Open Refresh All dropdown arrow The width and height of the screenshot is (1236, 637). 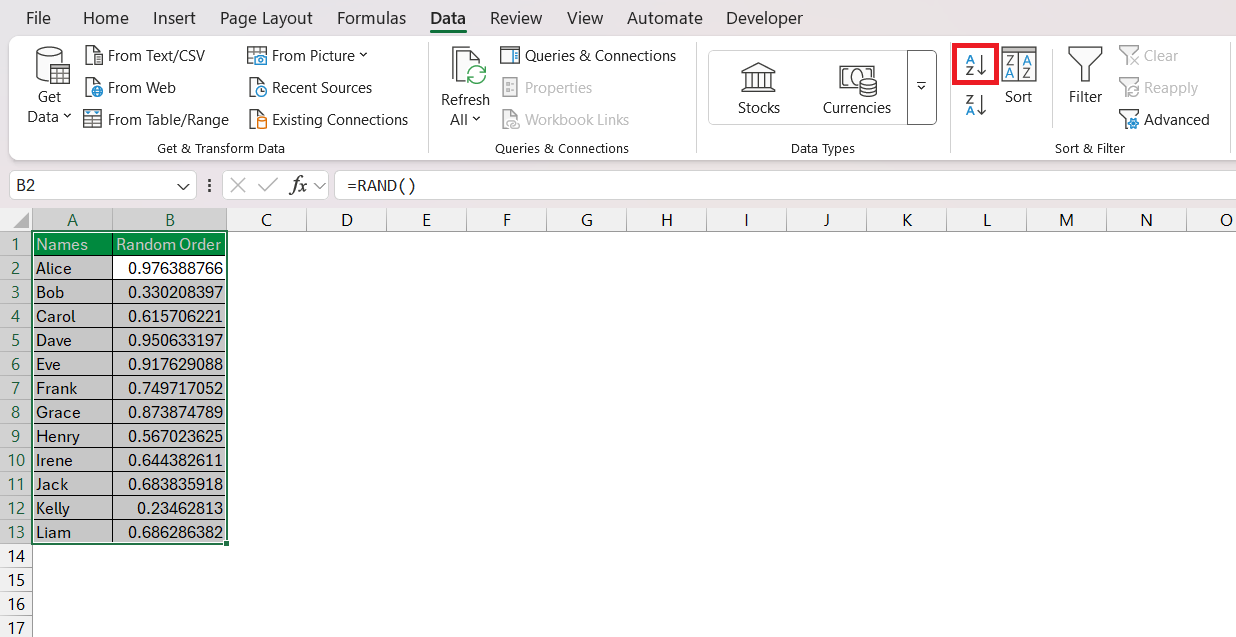(476, 119)
